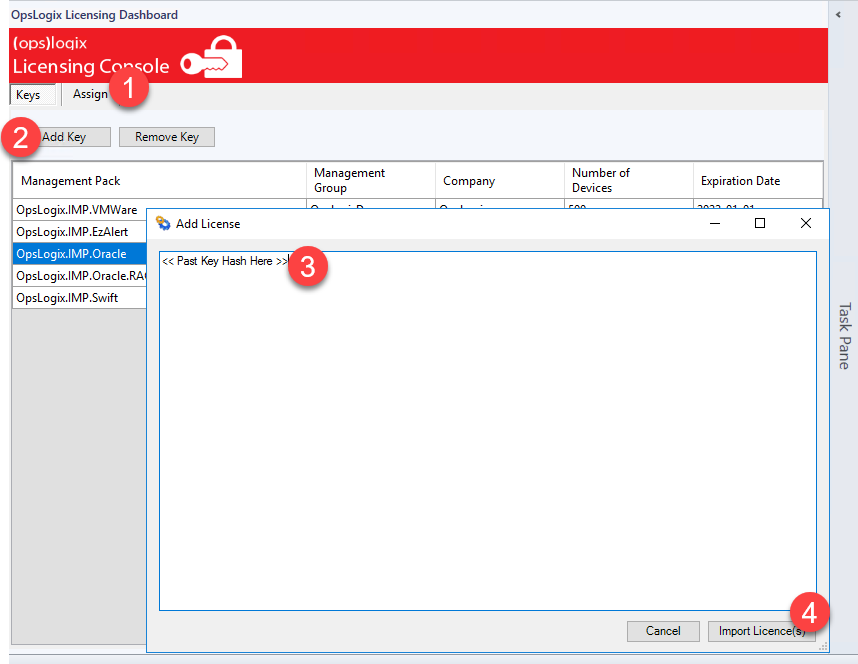Select the OpsLogix.IMP.Swift row
The height and width of the screenshot is (664, 858).
point(80,298)
